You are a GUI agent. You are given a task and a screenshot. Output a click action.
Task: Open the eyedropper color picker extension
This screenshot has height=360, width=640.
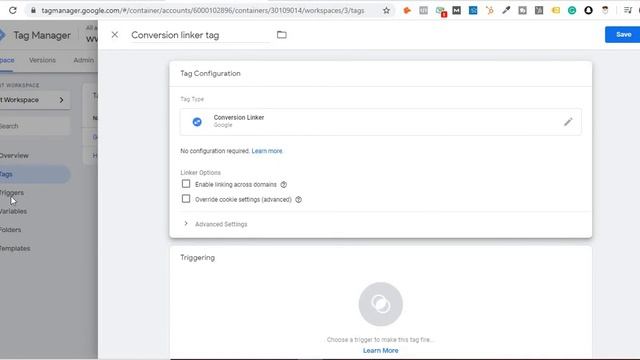click(x=506, y=11)
